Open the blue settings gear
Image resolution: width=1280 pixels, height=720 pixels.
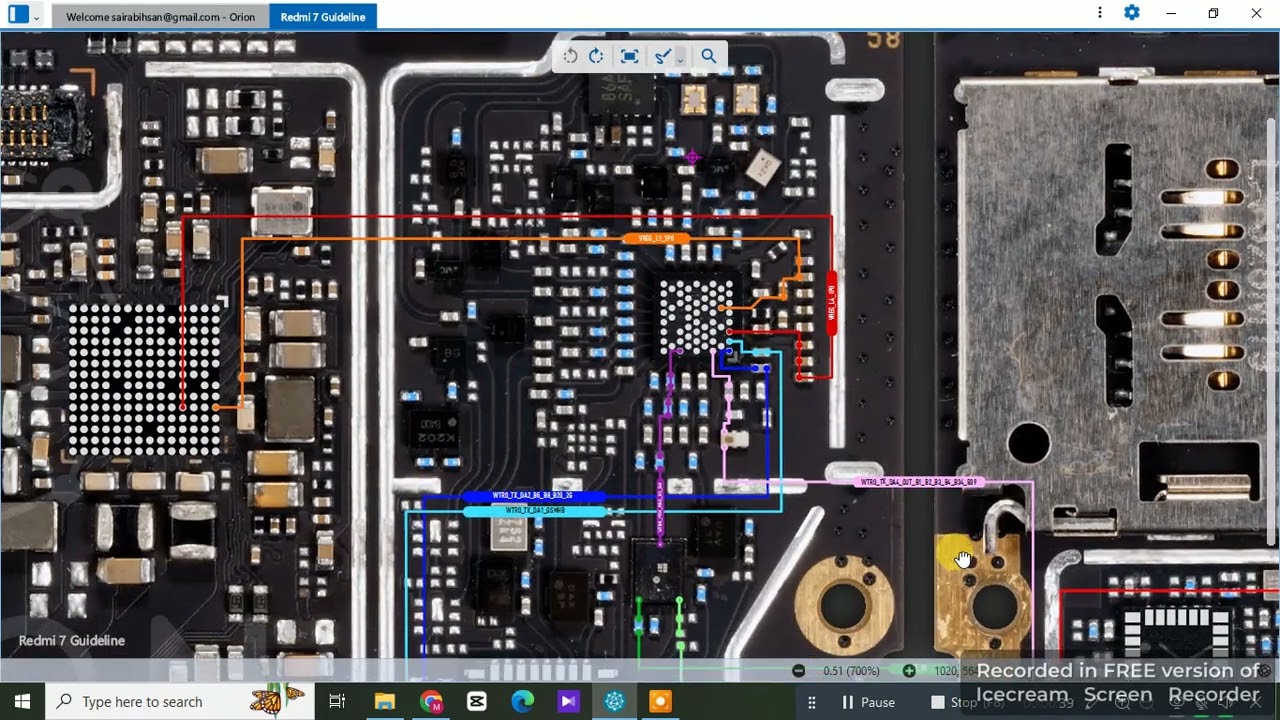pos(1132,13)
